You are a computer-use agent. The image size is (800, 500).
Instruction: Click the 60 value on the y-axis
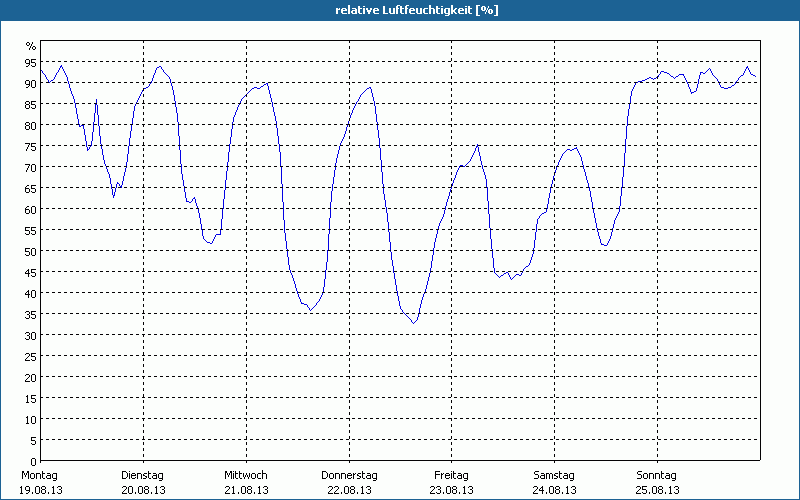coord(31,209)
